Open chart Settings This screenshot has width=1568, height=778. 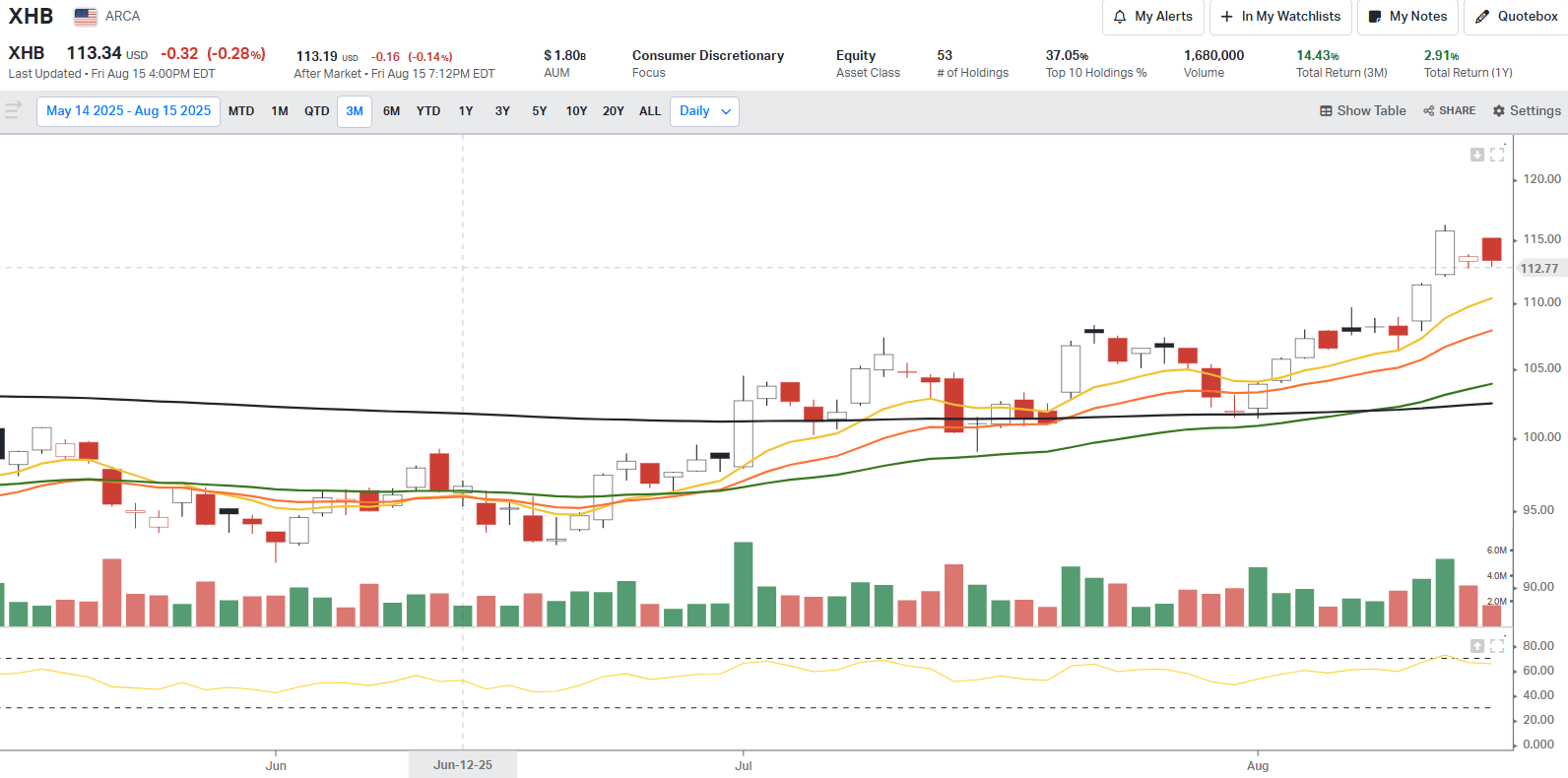tap(1527, 111)
